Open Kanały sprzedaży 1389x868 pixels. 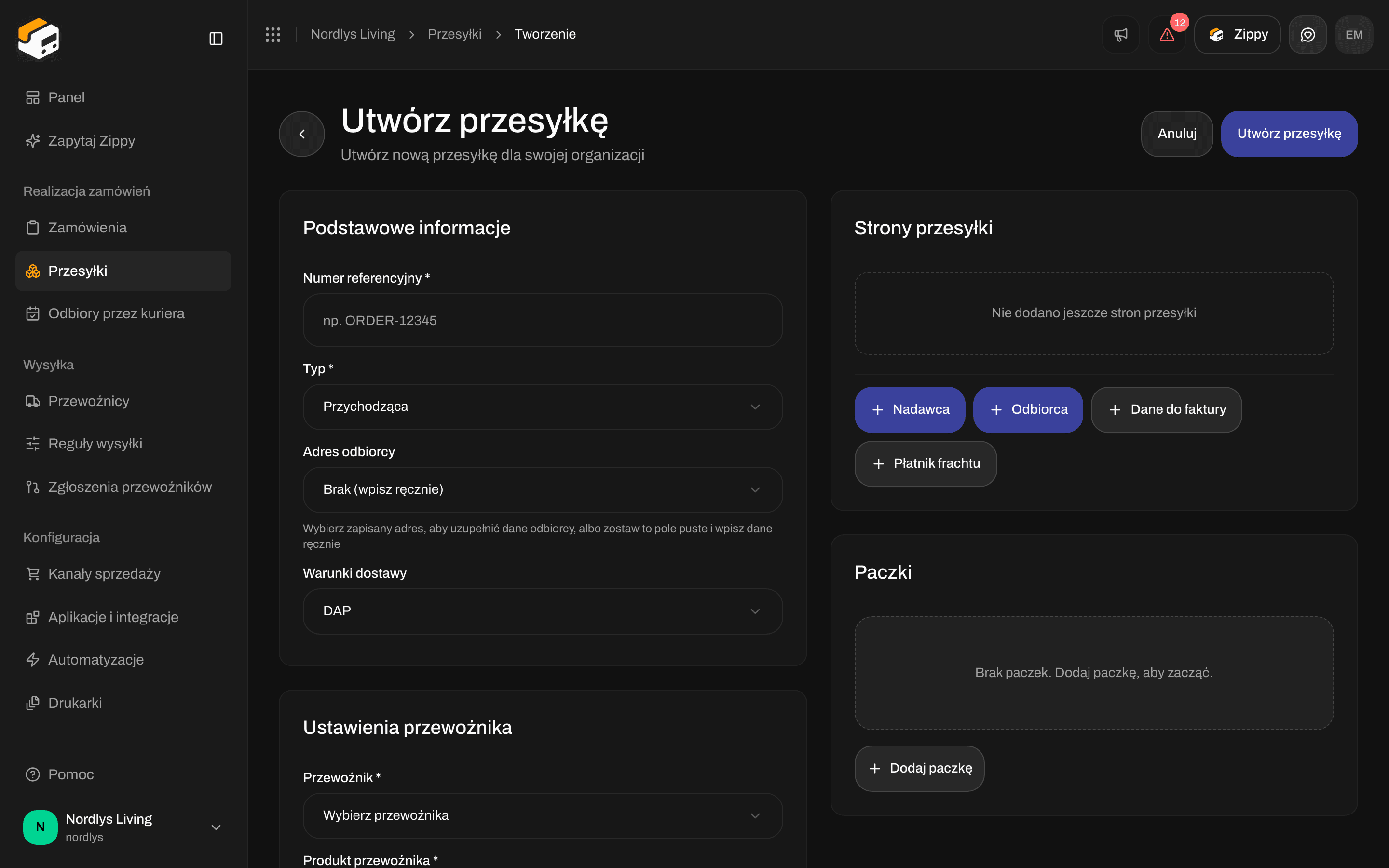pyautogui.click(x=123, y=574)
